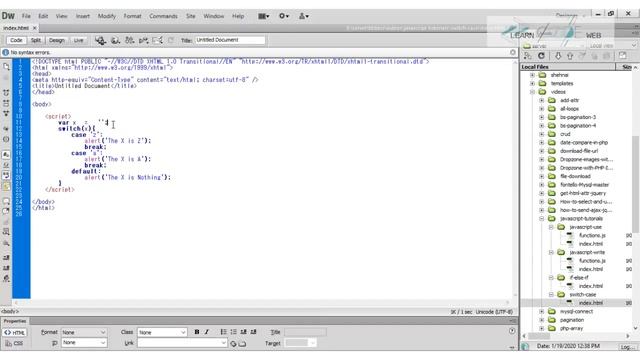Collapse the videos folder
640x360 pixels.
coord(532,92)
